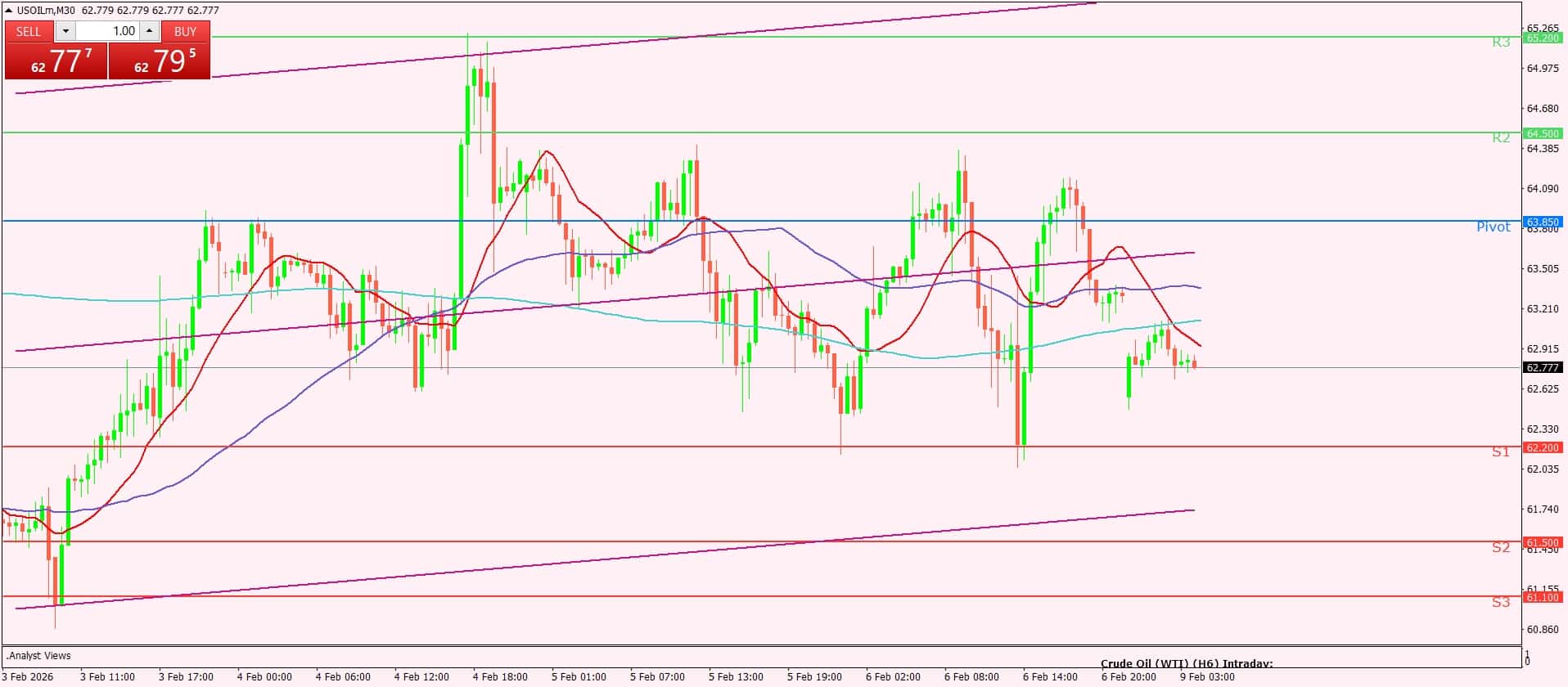The image size is (1568, 687).
Task: Select the R2 resistance label
Action: pos(1500,138)
